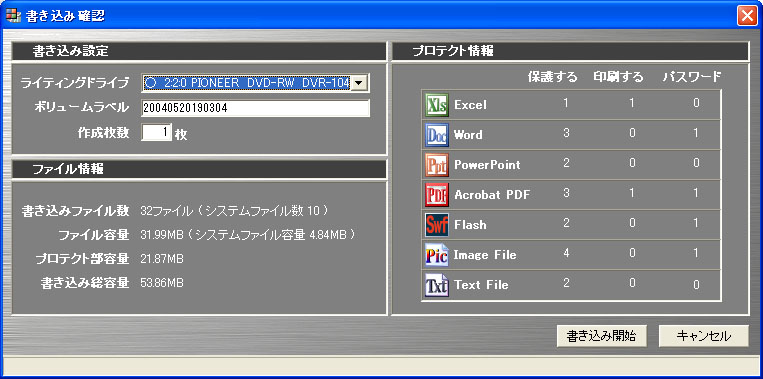Click the Acrobat PDF row label

pos(492,195)
